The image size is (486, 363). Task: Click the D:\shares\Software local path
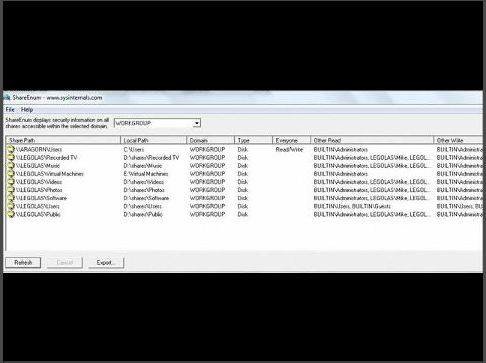[146, 198]
